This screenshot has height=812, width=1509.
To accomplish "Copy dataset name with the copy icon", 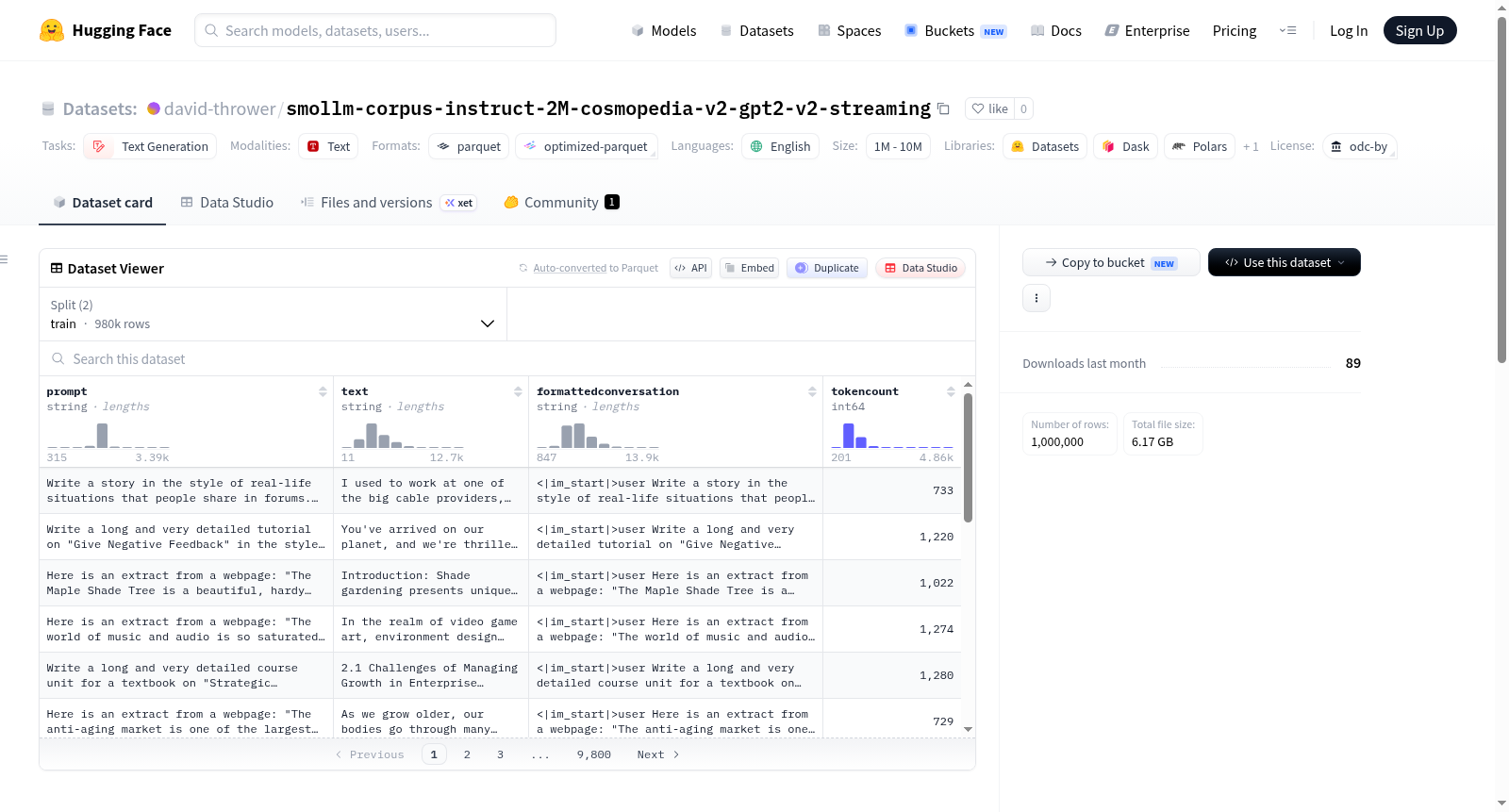I will [943, 108].
